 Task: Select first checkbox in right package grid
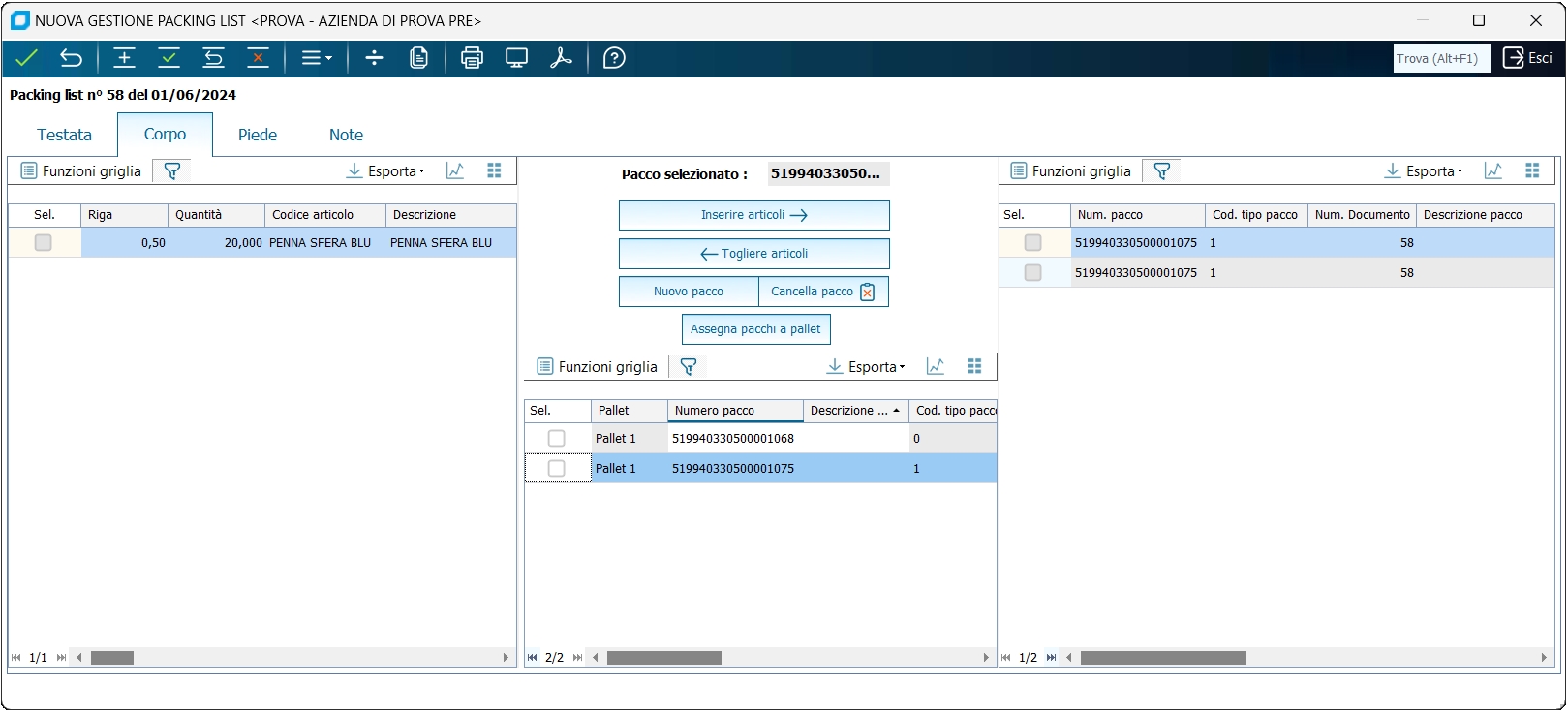tap(1033, 243)
